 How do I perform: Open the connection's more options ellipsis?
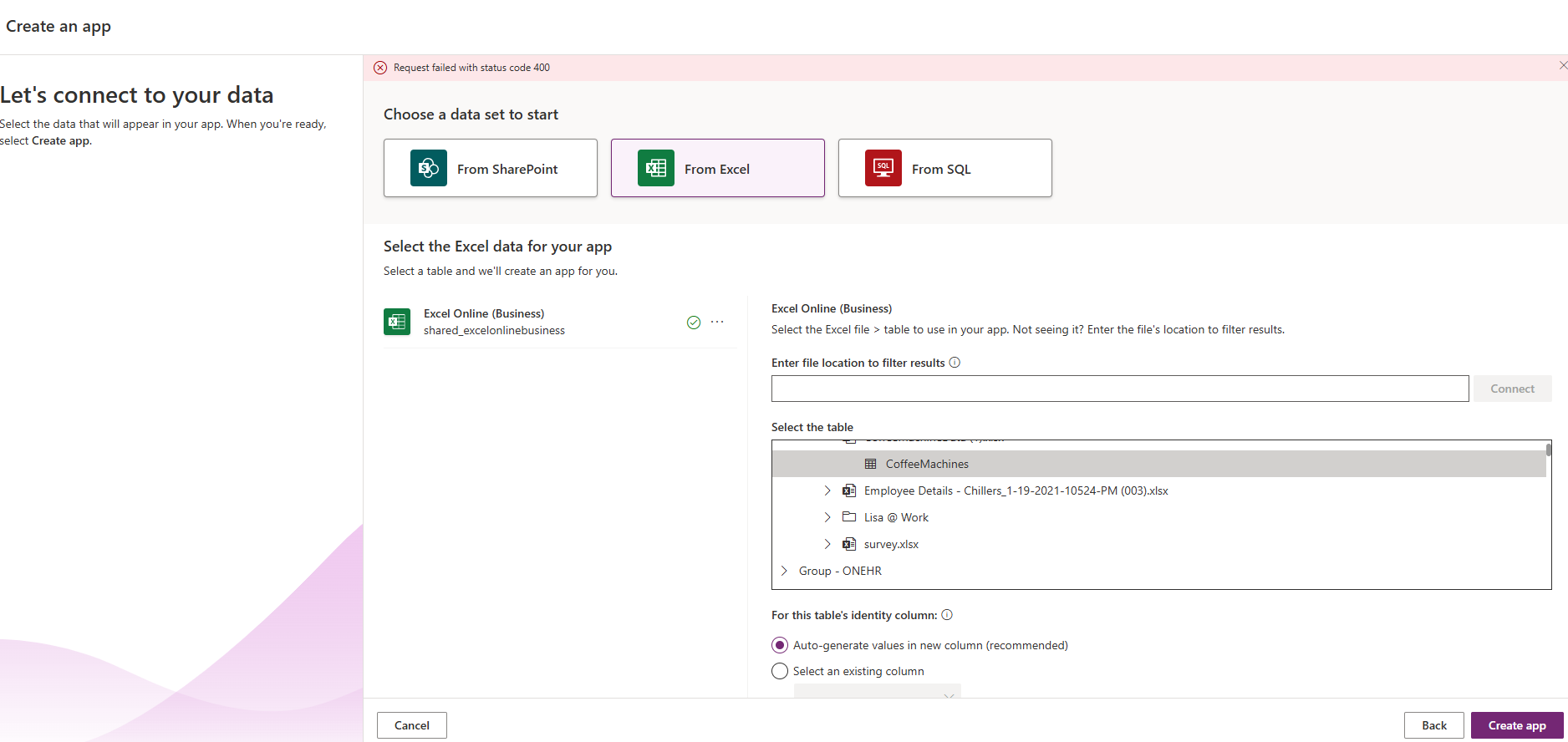click(717, 322)
